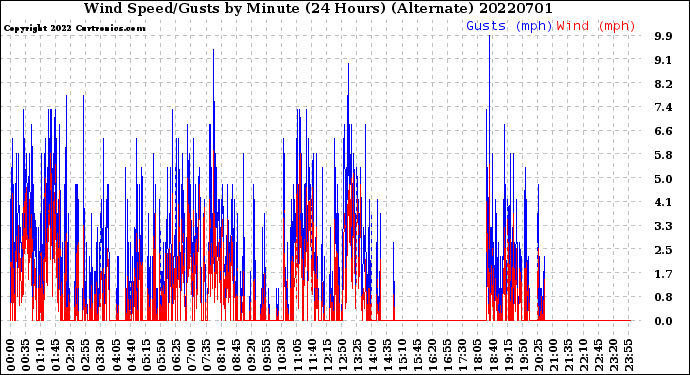Click the 14:35 time label
Image resolution: width=690 pixels, height=375 pixels.
pyautogui.click(x=387, y=355)
